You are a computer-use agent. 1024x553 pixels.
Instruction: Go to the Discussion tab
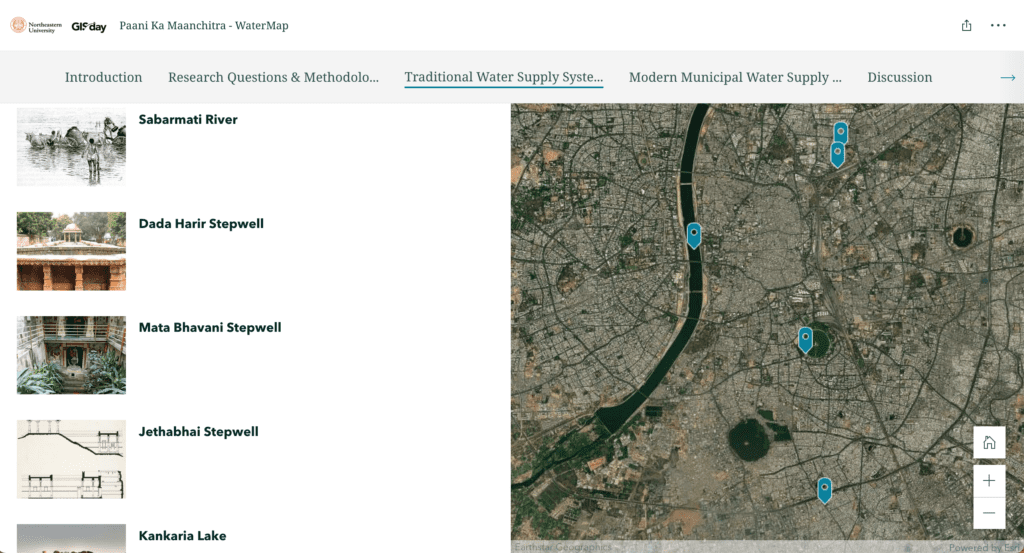[x=899, y=77]
